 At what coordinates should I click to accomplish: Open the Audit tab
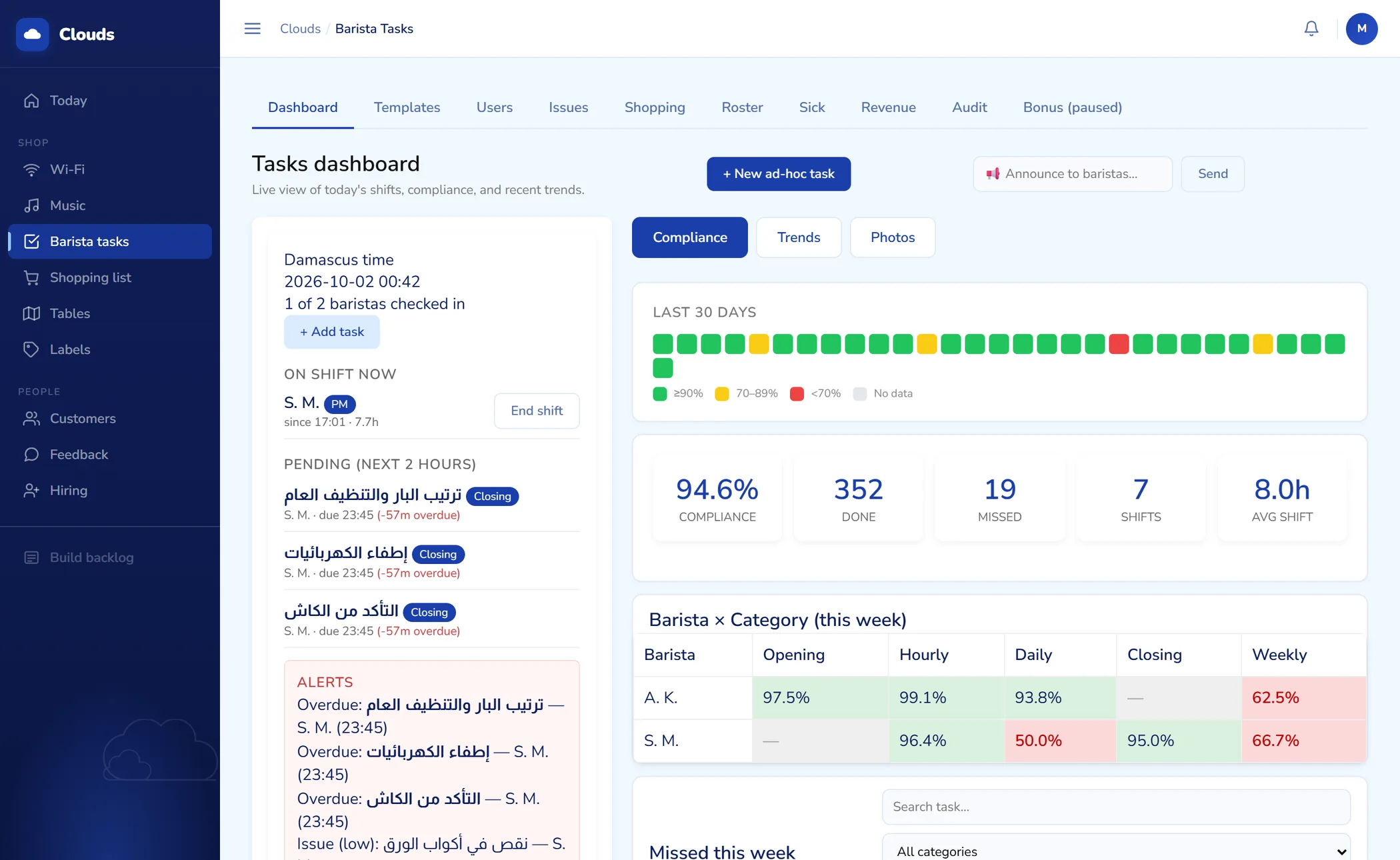pyautogui.click(x=969, y=107)
